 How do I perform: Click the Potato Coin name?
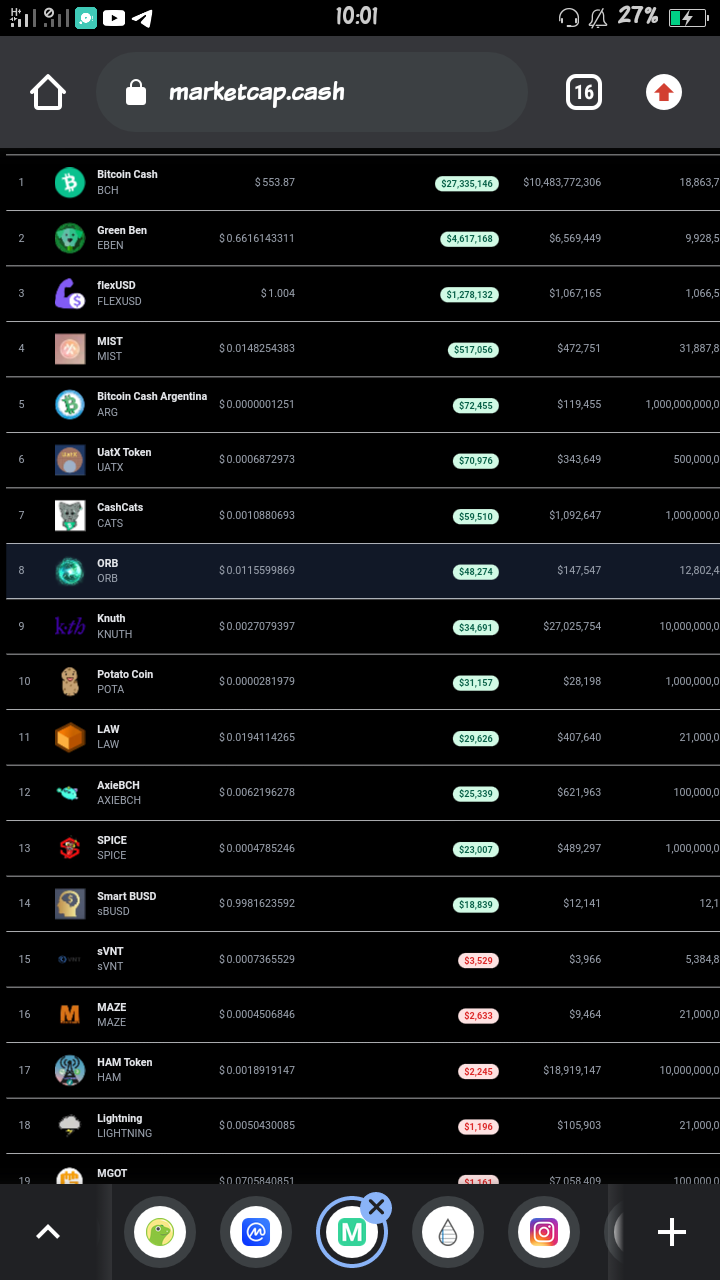[x=125, y=674]
